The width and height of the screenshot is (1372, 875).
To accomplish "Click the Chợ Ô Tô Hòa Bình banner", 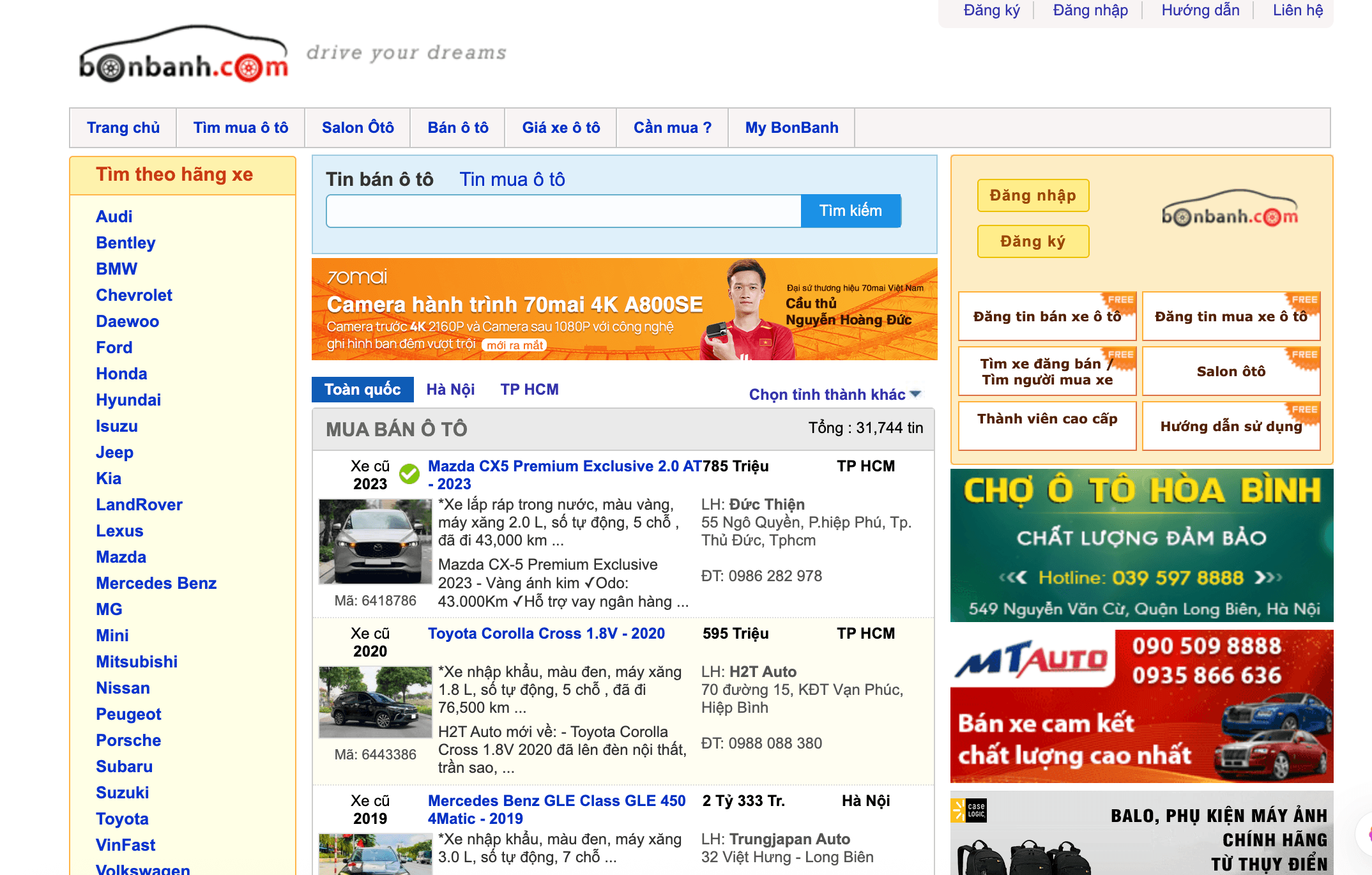I will (x=1141, y=545).
